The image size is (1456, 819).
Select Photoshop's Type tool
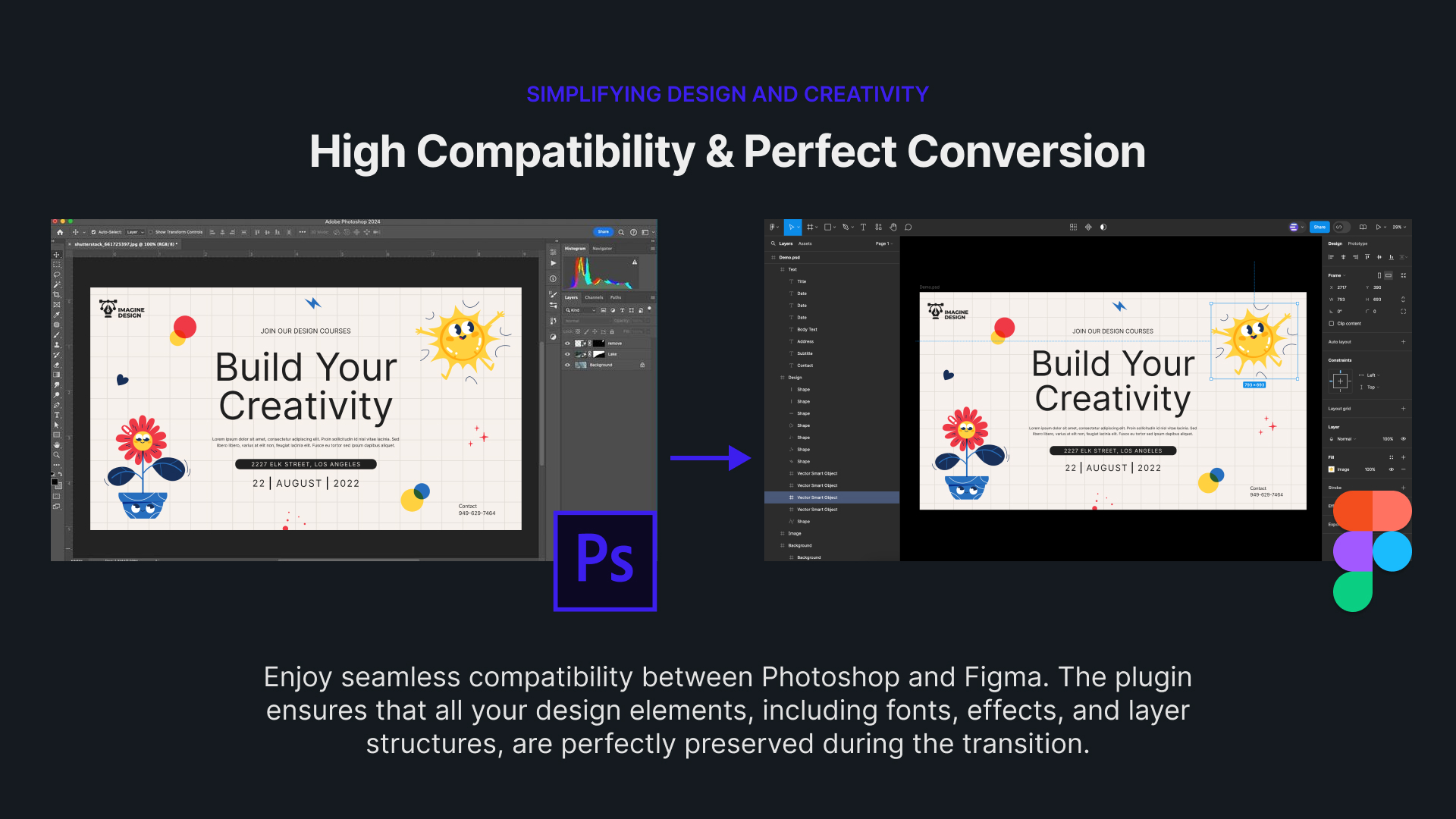pos(57,415)
